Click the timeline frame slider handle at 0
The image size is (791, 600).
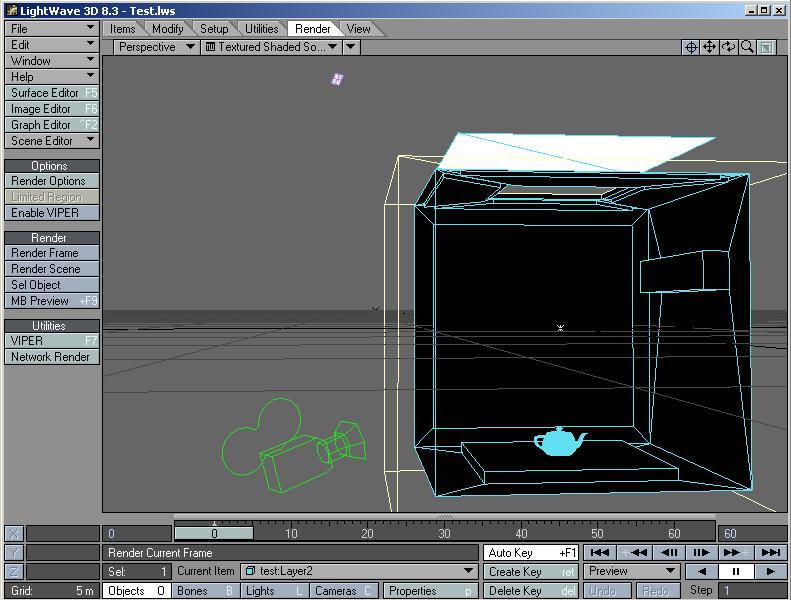(214, 533)
